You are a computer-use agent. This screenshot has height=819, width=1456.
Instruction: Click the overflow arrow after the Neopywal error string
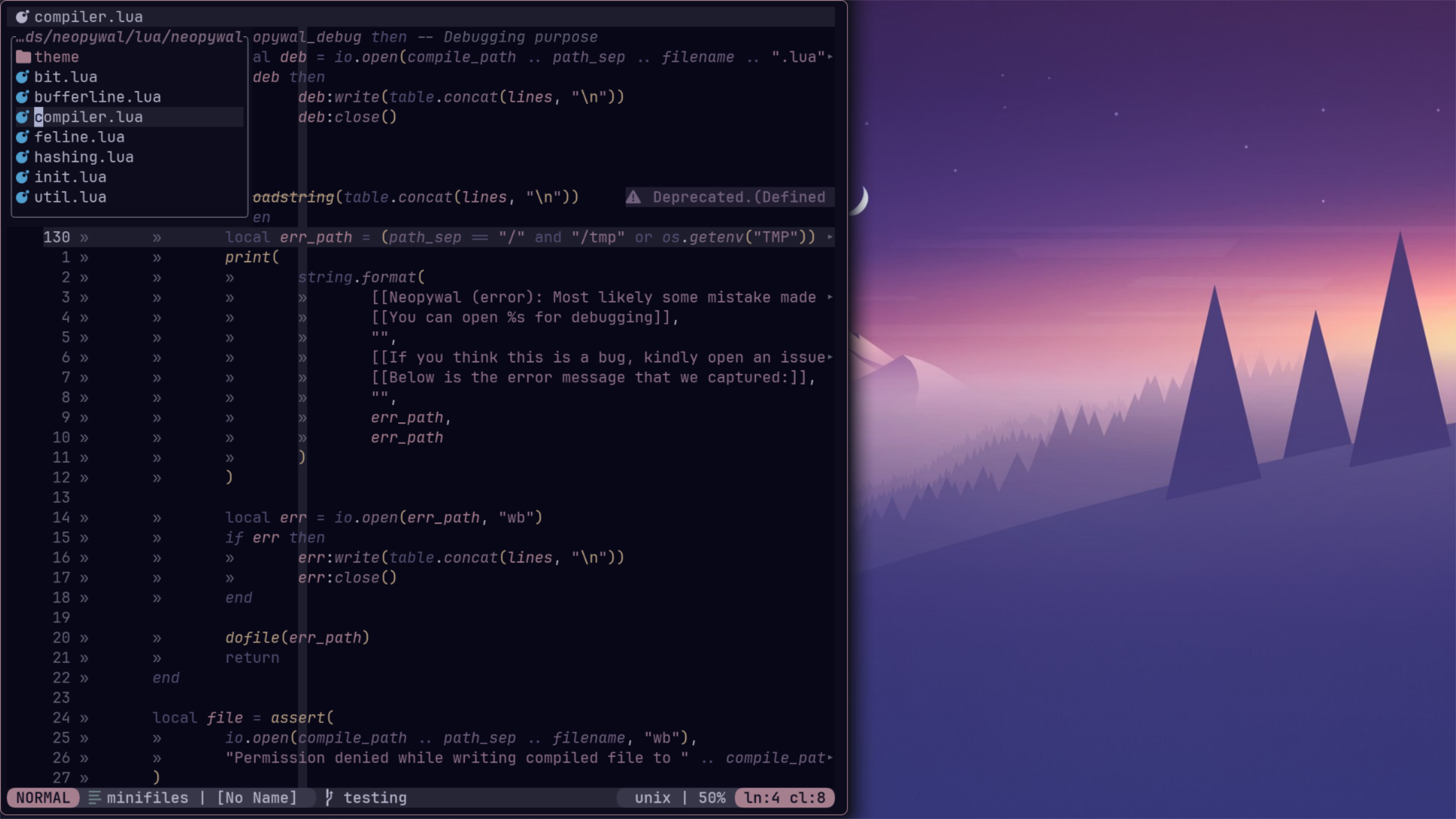[830, 297]
